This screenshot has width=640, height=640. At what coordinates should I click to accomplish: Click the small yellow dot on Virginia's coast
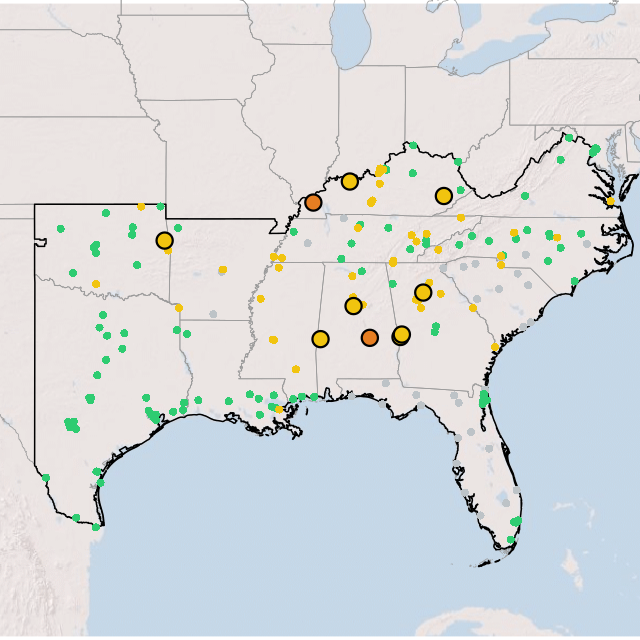point(611,201)
